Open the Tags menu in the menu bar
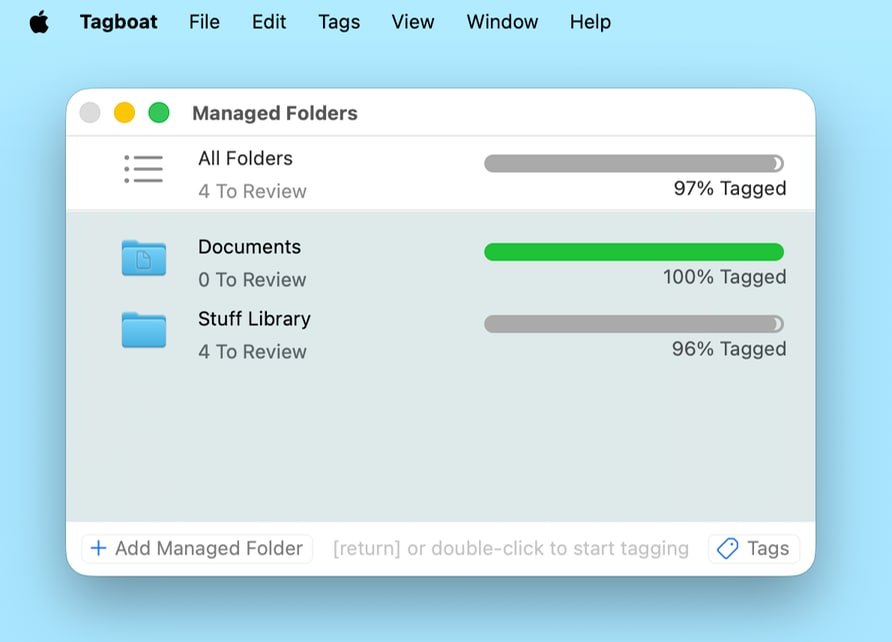 pyautogui.click(x=338, y=22)
